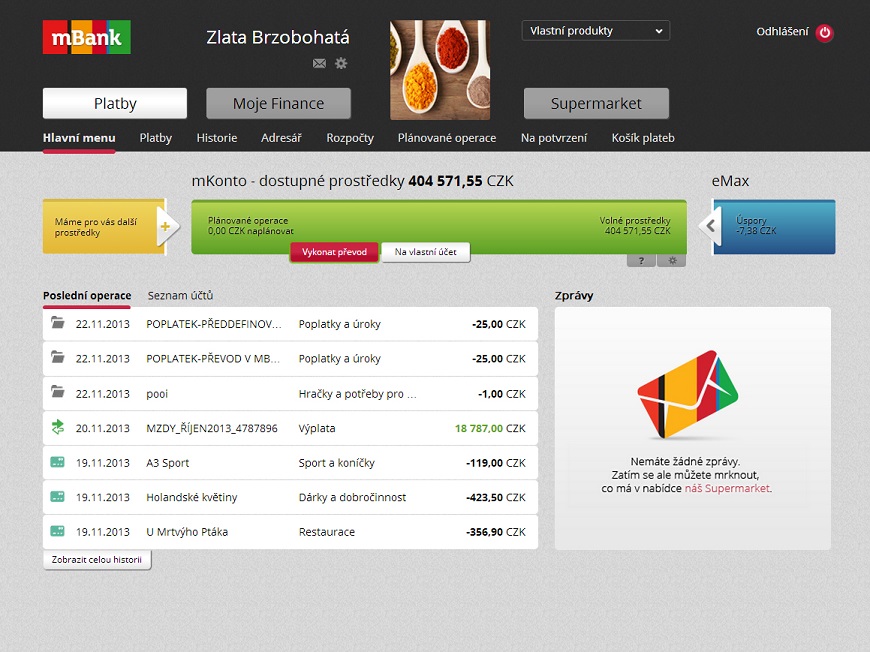Click the transfer arrows icon of MZDY payment
The height and width of the screenshot is (652, 870).
(58, 428)
